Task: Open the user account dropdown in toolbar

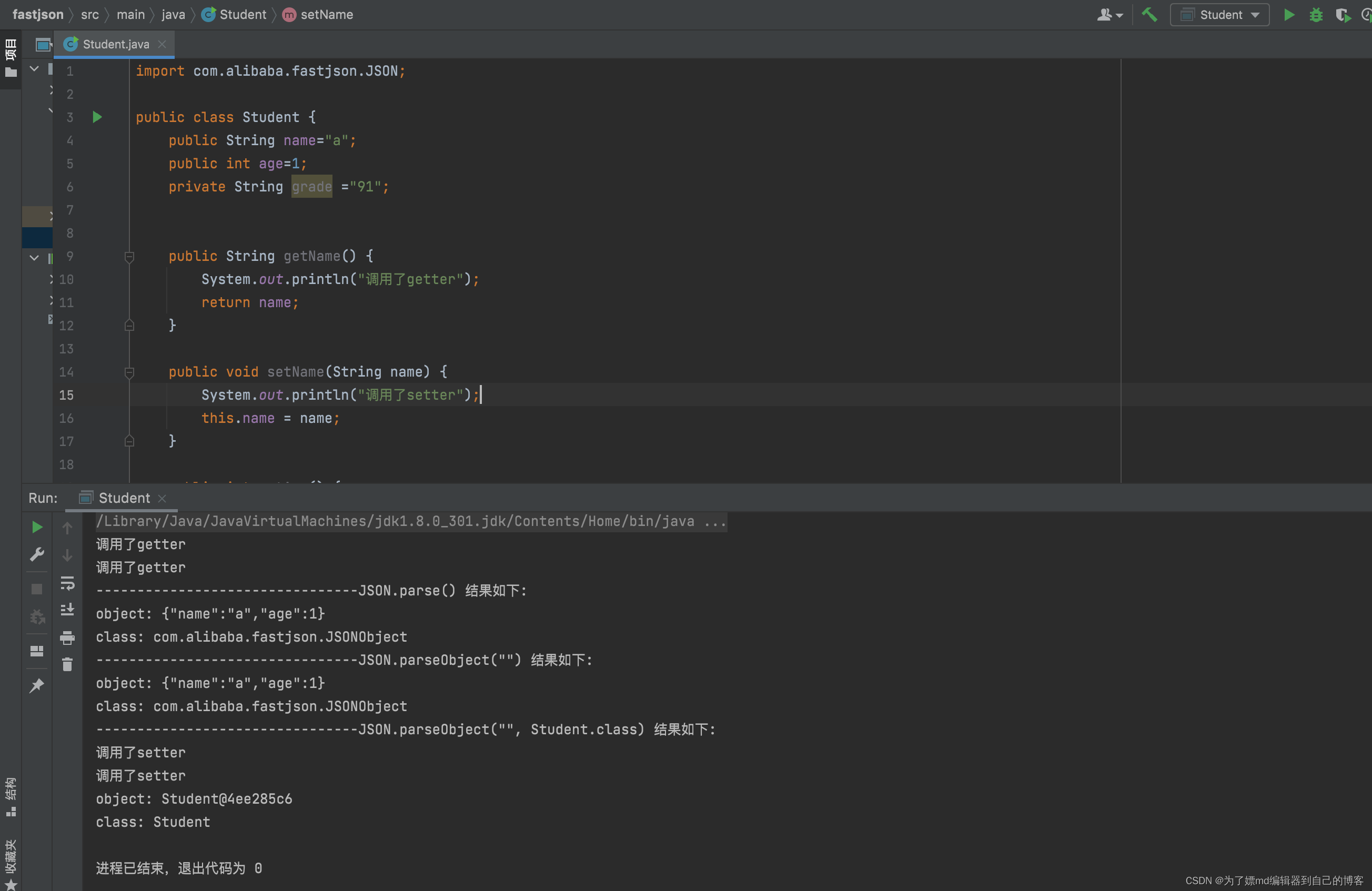Action: click(x=1109, y=15)
